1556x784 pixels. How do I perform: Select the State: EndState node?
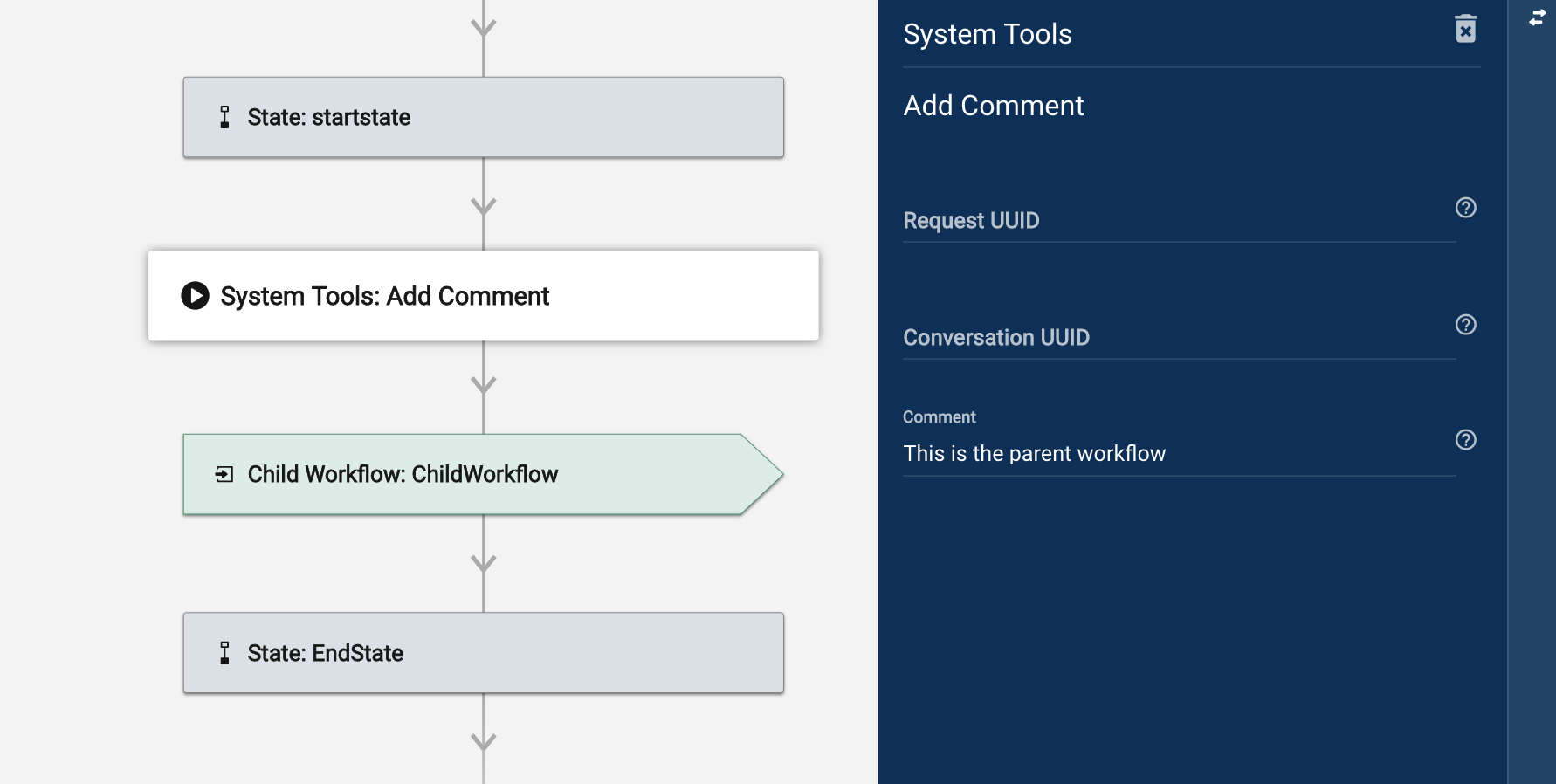pos(483,653)
